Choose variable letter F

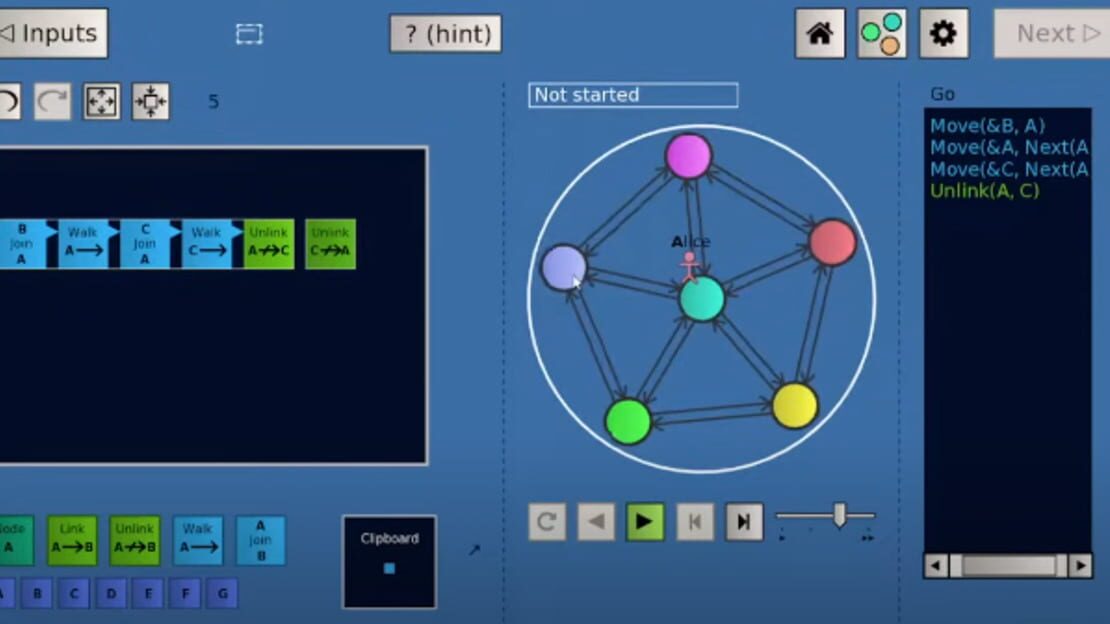coord(185,594)
